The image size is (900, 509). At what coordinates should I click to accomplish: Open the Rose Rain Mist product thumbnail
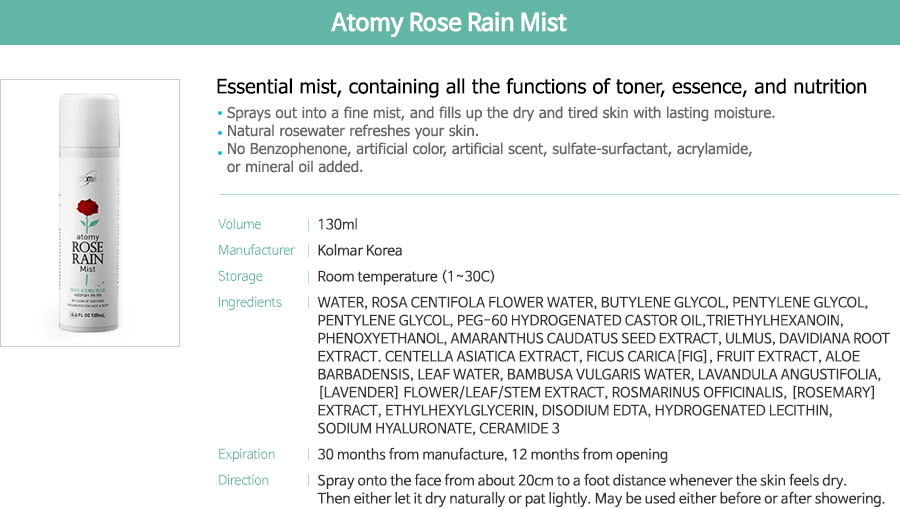(x=90, y=213)
